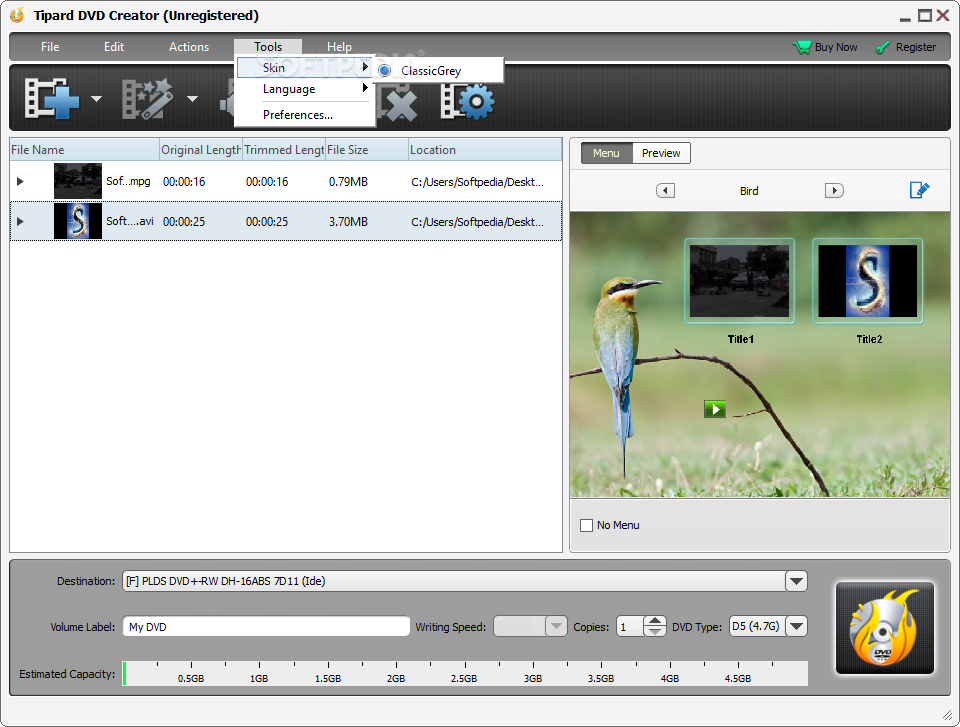
Task: Open the Edit video dropdown arrow
Action: point(192,99)
